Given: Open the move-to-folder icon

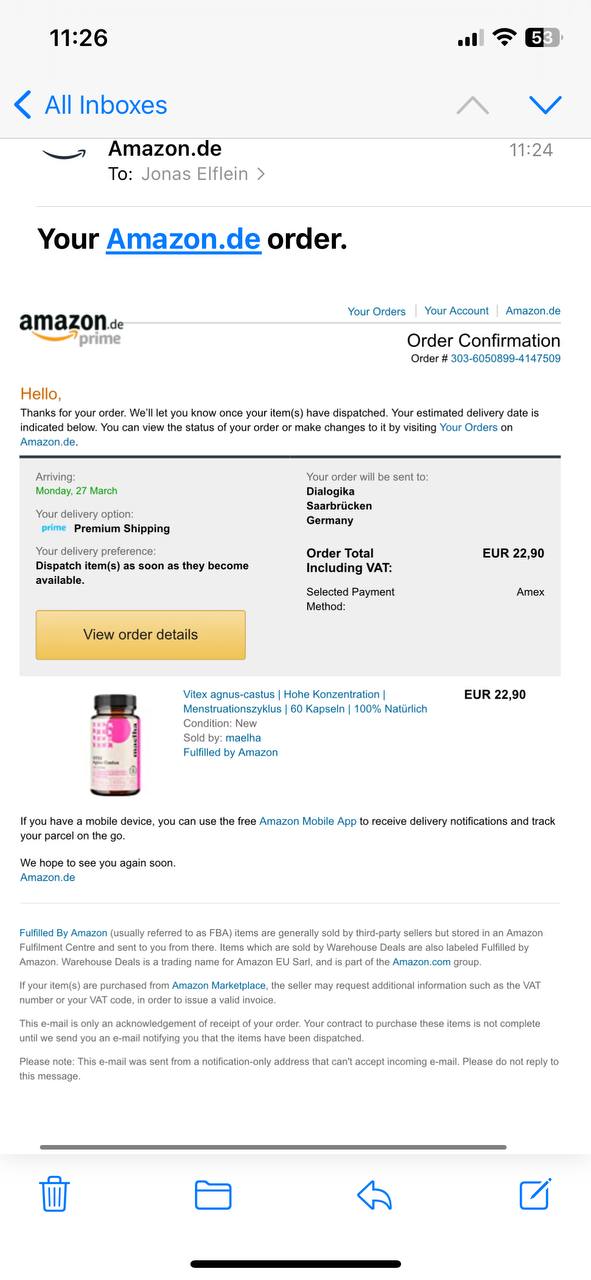Looking at the screenshot, I should [213, 1195].
